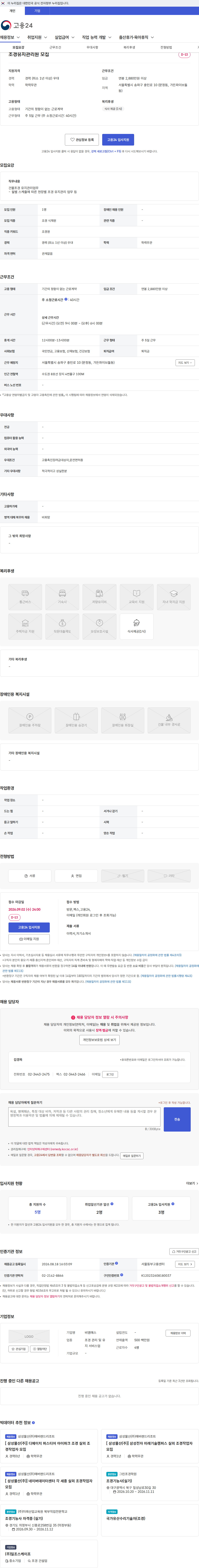Click the 관심기업 star button
The image size is (199, 1568).
click(18, 1349)
